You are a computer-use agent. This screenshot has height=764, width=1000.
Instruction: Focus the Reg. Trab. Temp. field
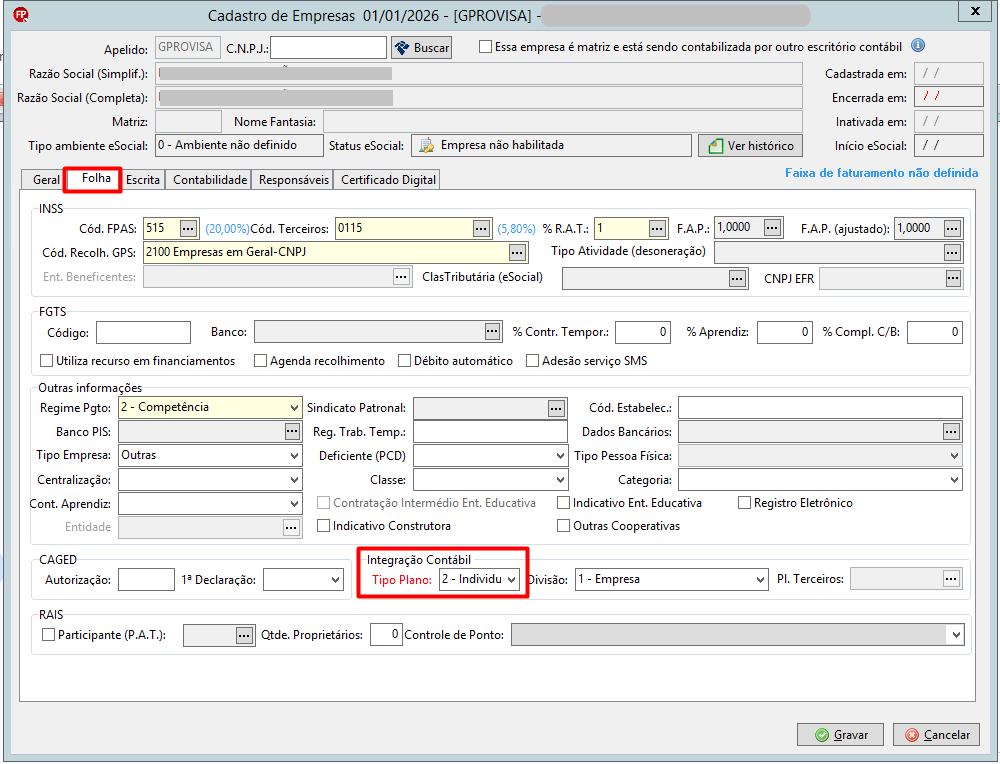point(490,432)
